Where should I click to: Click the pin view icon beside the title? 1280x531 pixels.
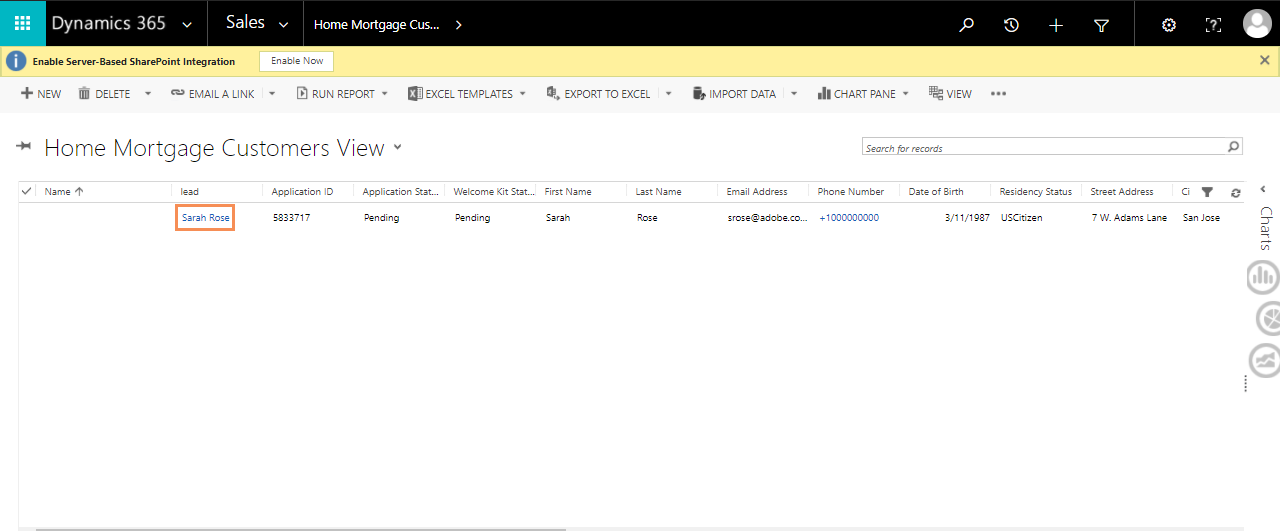click(x=24, y=147)
